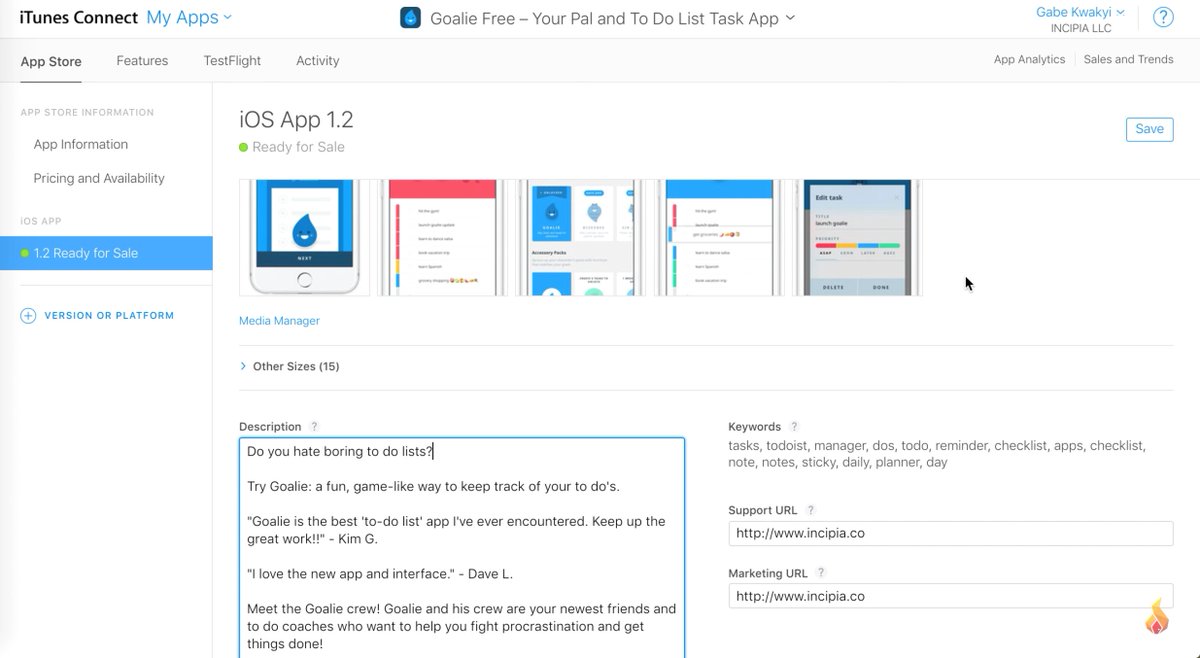Click the green Ready for Sale status
The width and height of the screenshot is (1200, 658).
pyautogui.click(x=292, y=147)
